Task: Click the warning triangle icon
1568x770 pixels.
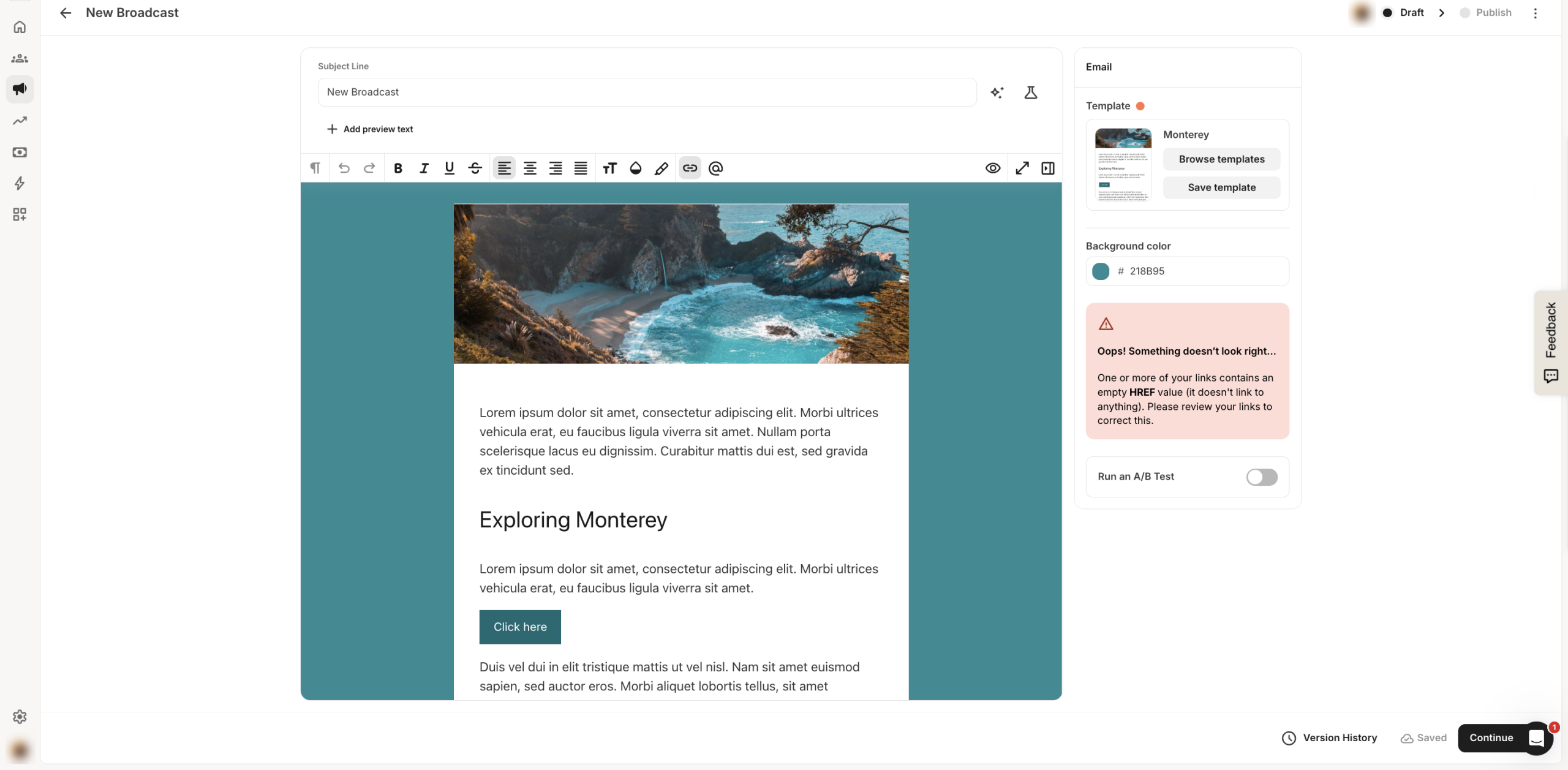Action: [x=1106, y=324]
